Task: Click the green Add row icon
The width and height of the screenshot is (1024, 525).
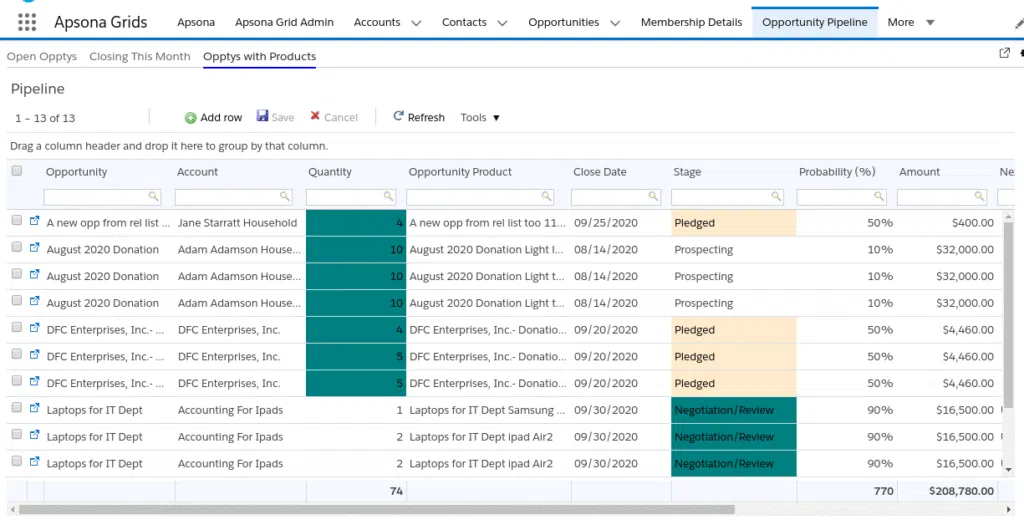Action: (190, 118)
